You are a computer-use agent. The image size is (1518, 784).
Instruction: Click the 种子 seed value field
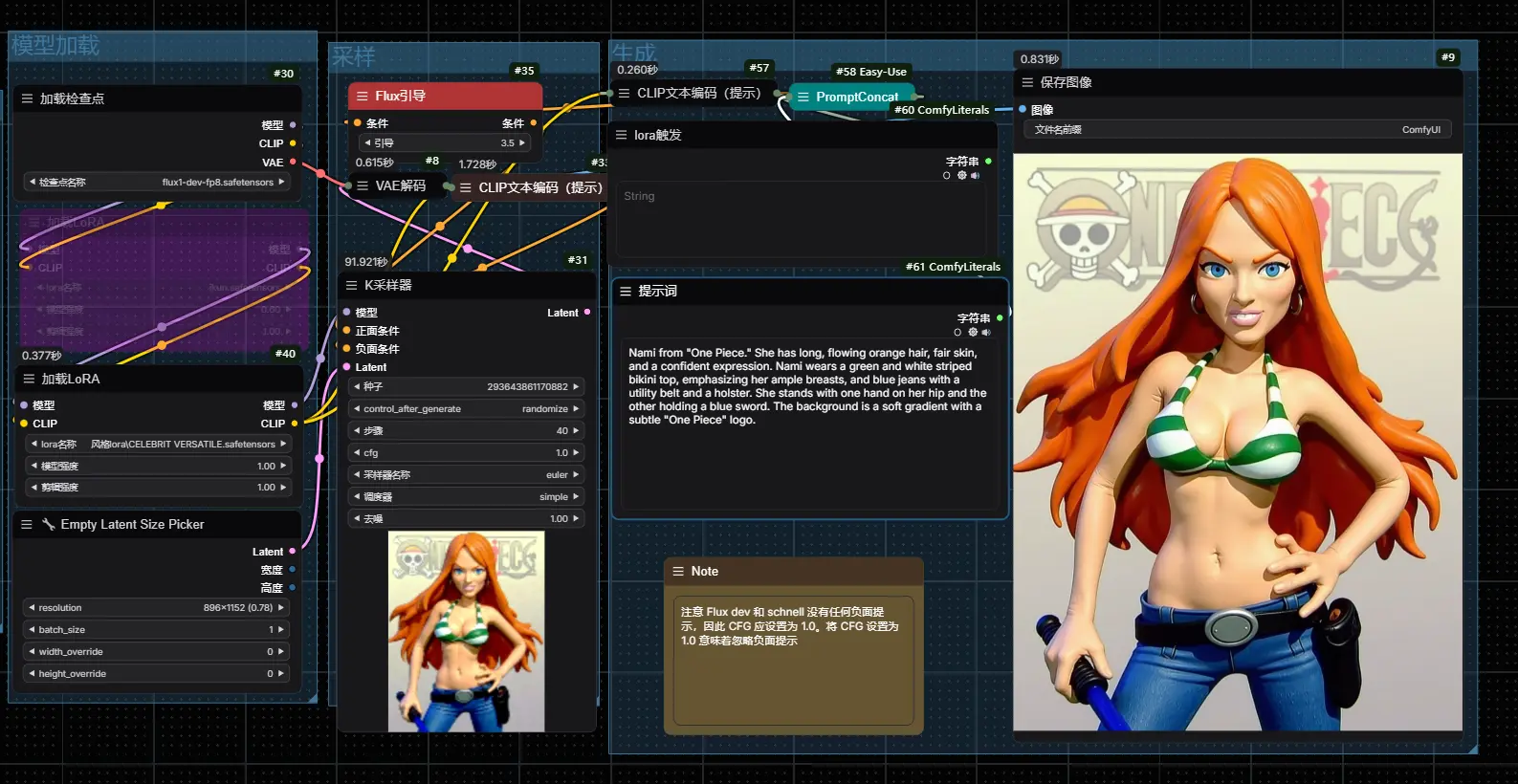[467, 386]
